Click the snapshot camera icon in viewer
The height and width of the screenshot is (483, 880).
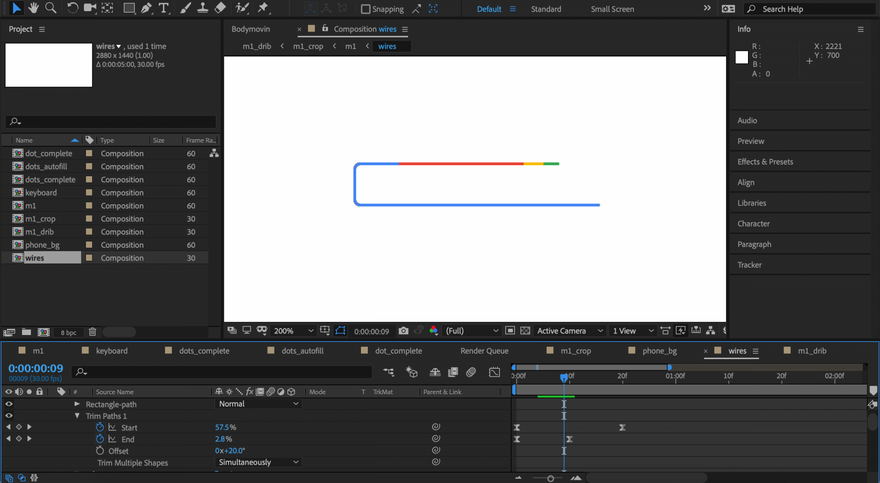pos(403,331)
